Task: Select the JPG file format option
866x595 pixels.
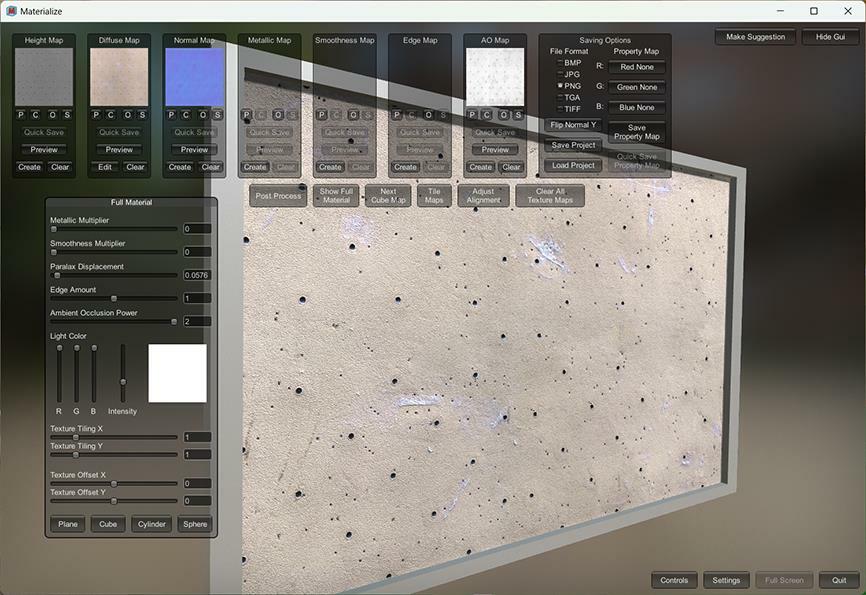Action: (x=569, y=74)
